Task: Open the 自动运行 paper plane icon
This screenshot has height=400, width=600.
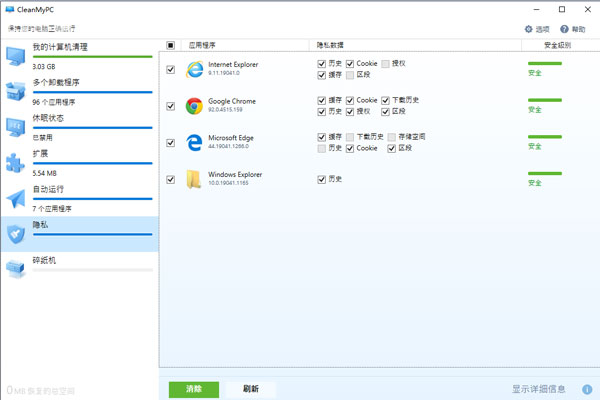Action: [x=16, y=198]
